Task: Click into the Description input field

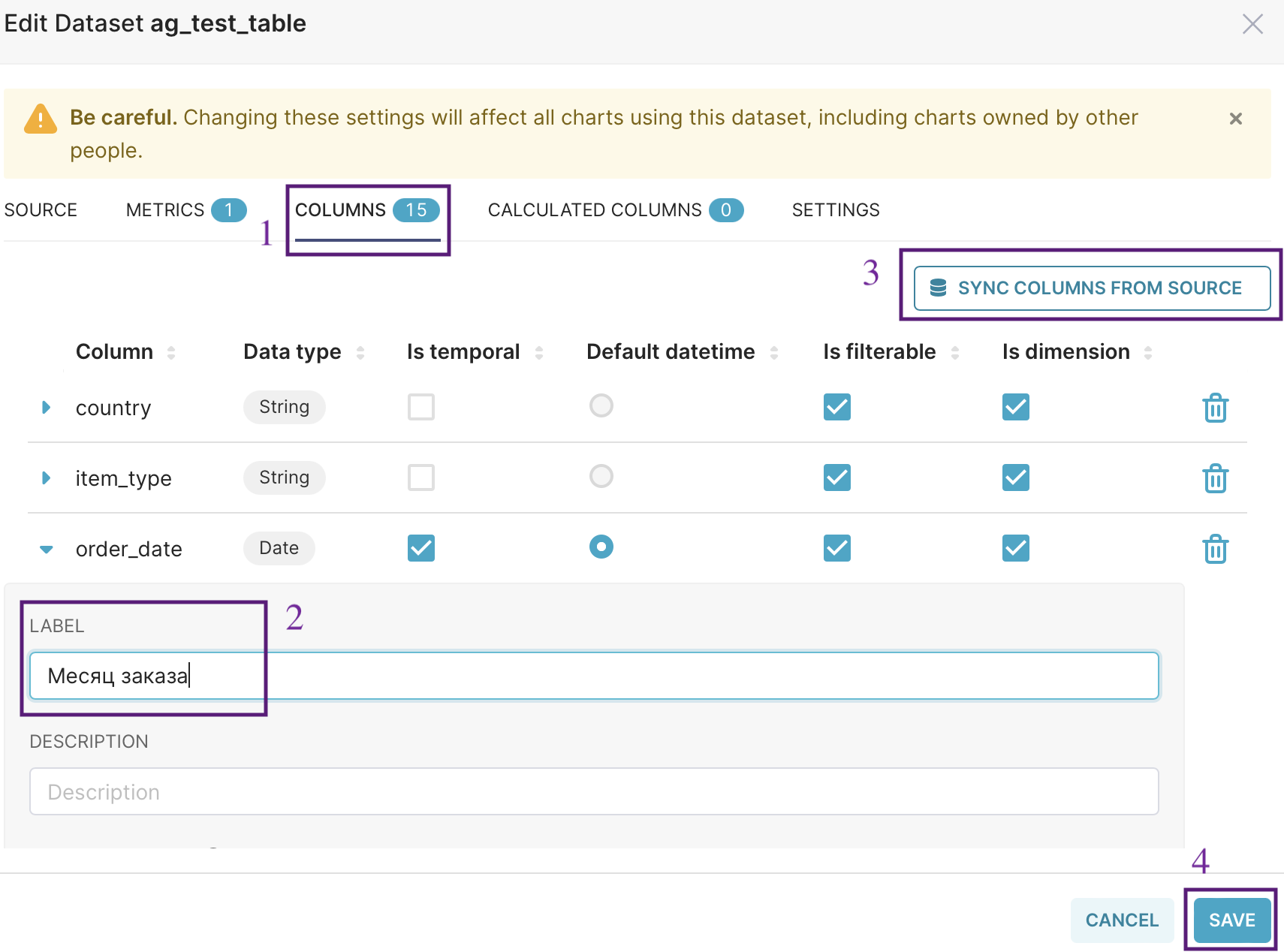Action: (593, 791)
